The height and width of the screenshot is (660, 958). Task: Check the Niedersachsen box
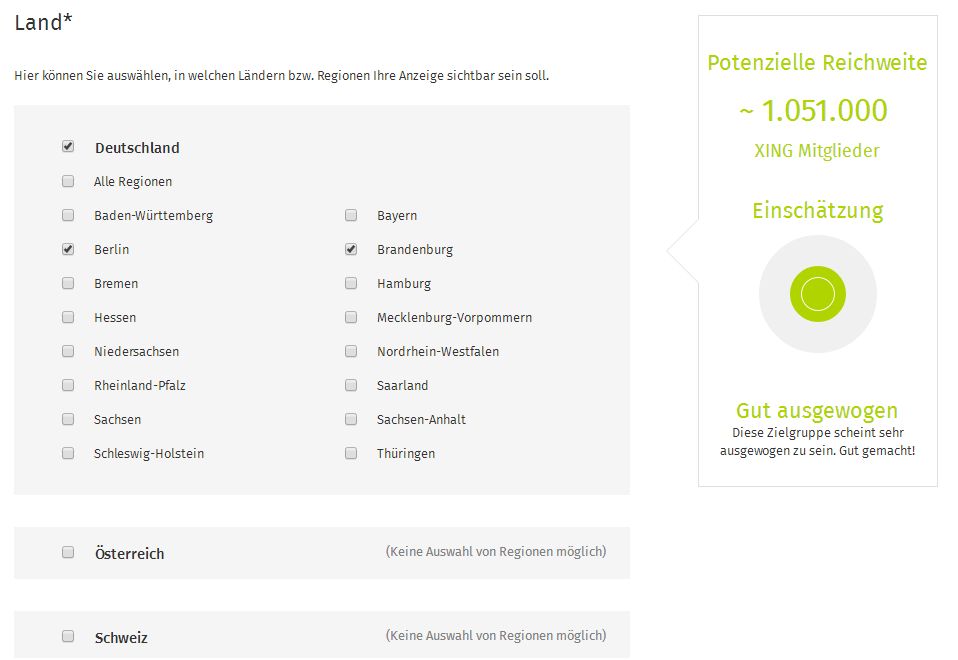68,351
